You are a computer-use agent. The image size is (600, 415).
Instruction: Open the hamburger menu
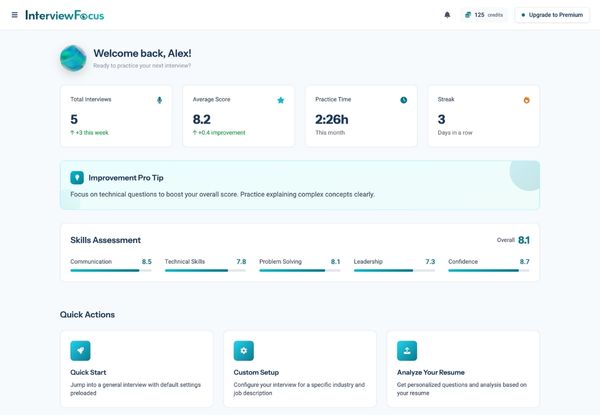pos(14,15)
